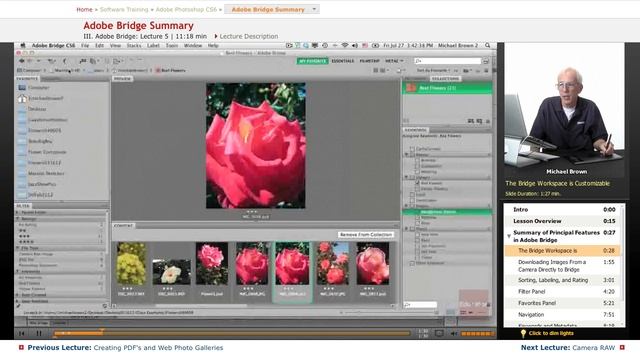Viewport: 640px width, 360px height.
Task: Click the video fullscreen icon
Action: pyautogui.click(x=439, y=333)
